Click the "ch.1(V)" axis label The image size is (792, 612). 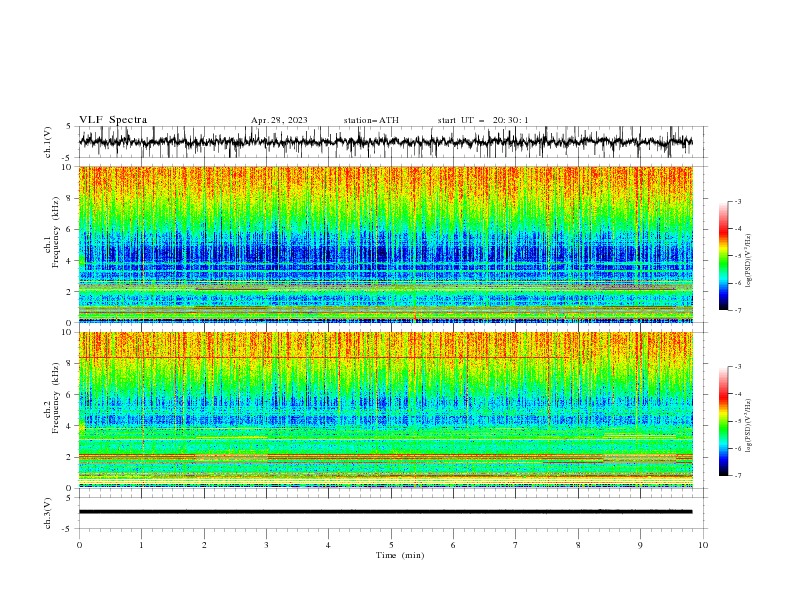[48, 142]
